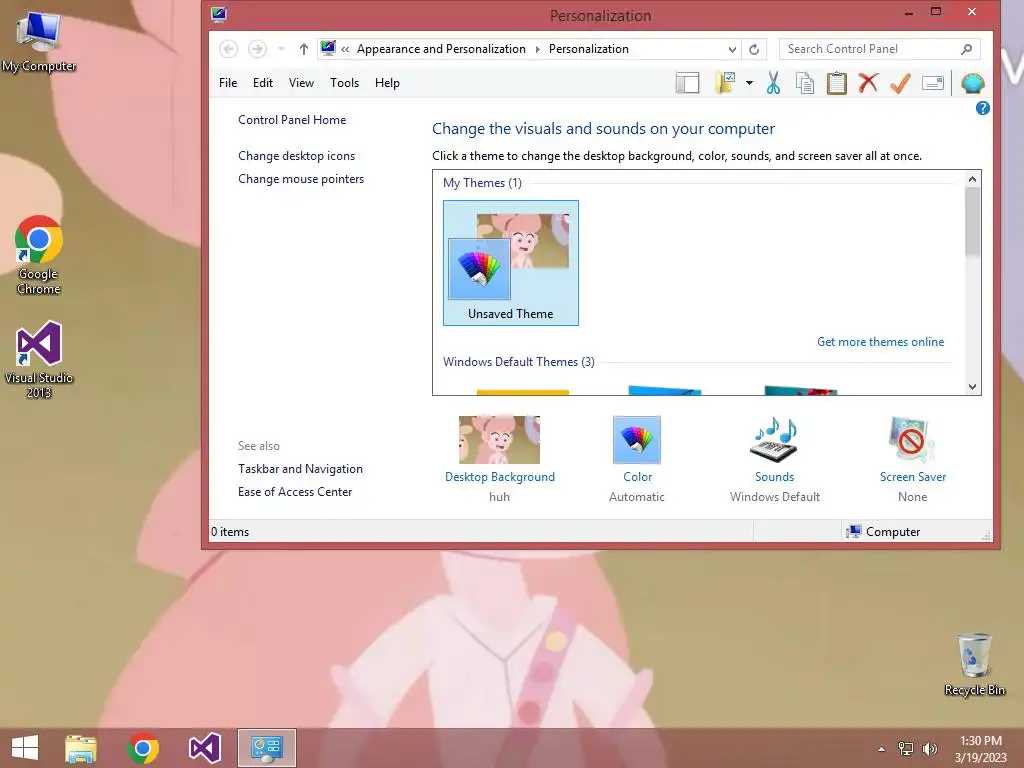The width and height of the screenshot is (1024, 768).
Task: Click My Computer desktop icon
Action: pyautogui.click(x=39, y=42)
